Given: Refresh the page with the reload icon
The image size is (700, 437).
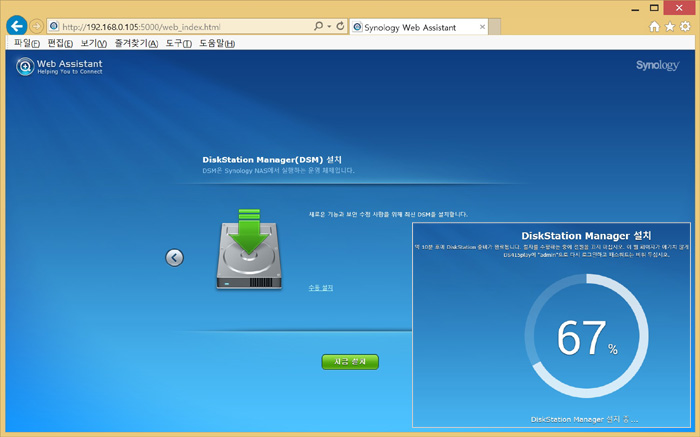Looking at the screenshot, I should click(340, 26).
